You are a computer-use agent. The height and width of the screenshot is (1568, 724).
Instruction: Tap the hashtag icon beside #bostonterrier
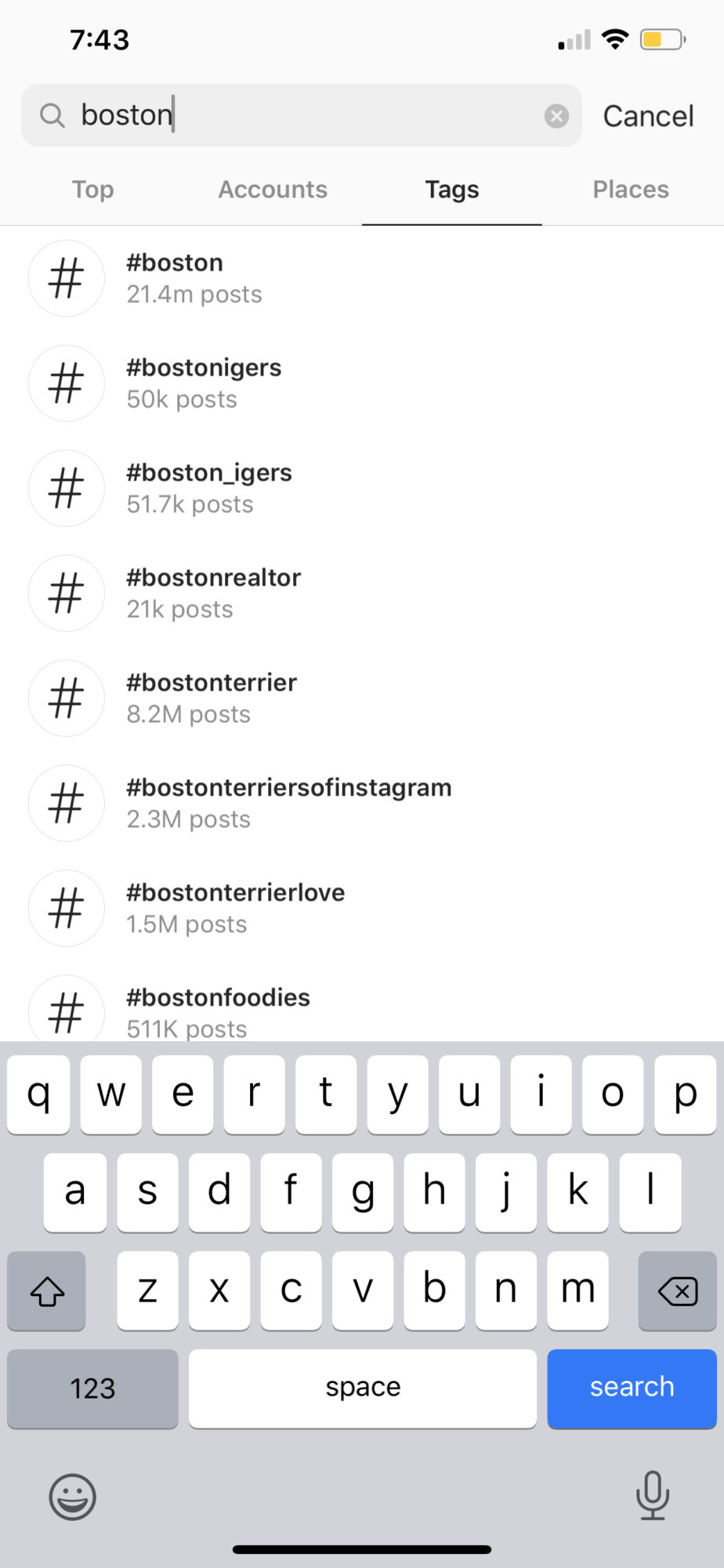[x=66, y=698]
